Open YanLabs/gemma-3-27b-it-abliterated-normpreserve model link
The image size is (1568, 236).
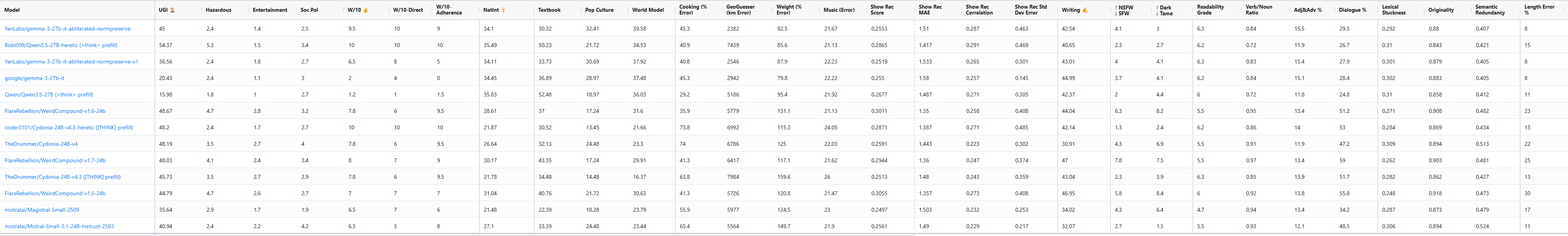coord(67,29)
